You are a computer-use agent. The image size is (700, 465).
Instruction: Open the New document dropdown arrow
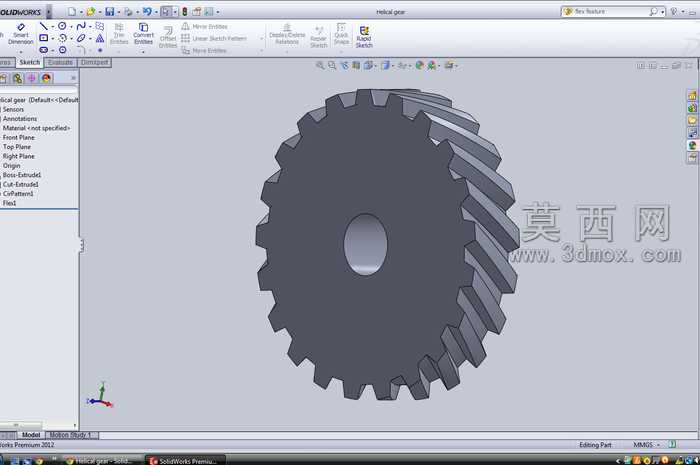81,12
